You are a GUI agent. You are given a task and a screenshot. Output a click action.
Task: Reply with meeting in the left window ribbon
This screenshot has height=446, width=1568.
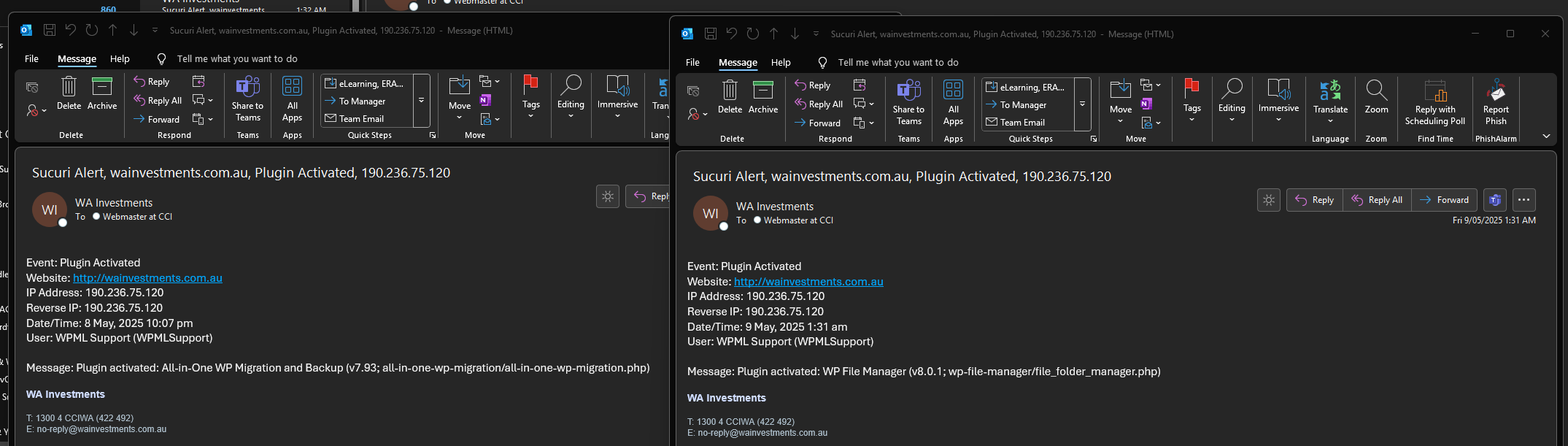point(198,81)
